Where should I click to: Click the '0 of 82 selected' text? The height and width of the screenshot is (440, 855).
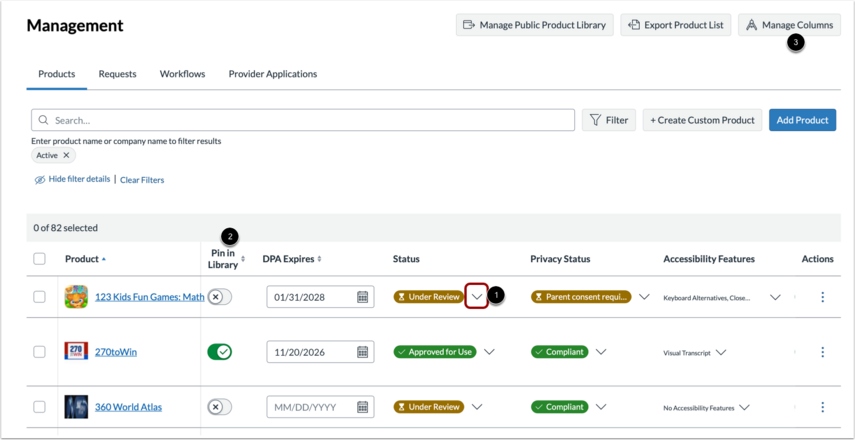[65, 228]
